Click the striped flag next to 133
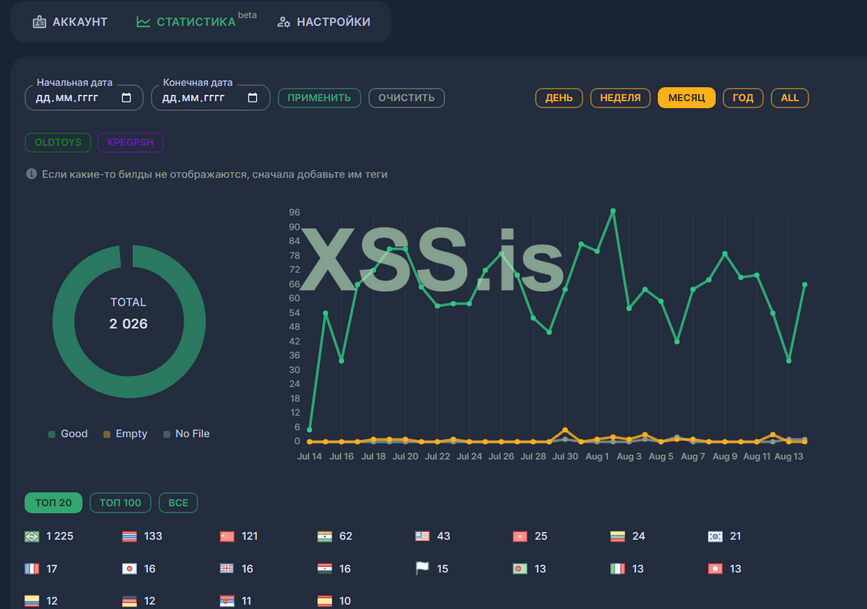 point(129,537)
